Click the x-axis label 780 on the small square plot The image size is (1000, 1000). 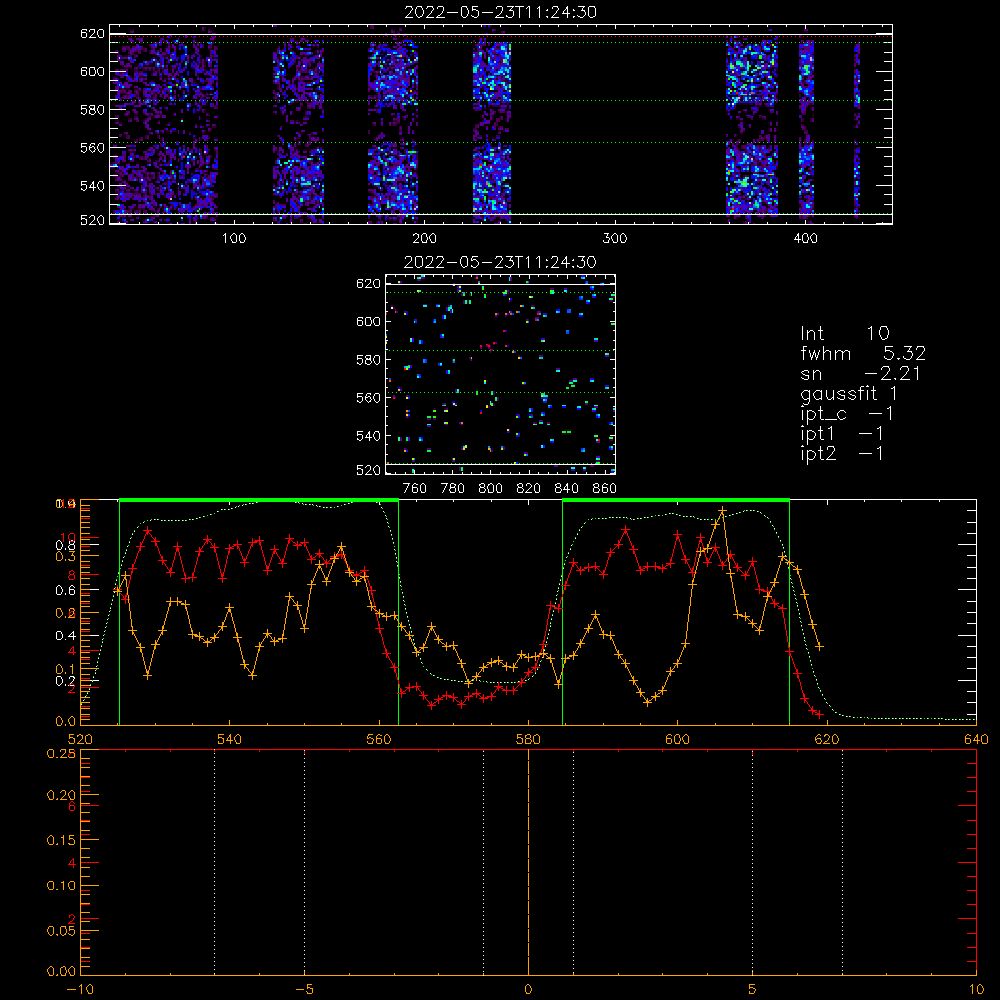click(x=453, y=489)
